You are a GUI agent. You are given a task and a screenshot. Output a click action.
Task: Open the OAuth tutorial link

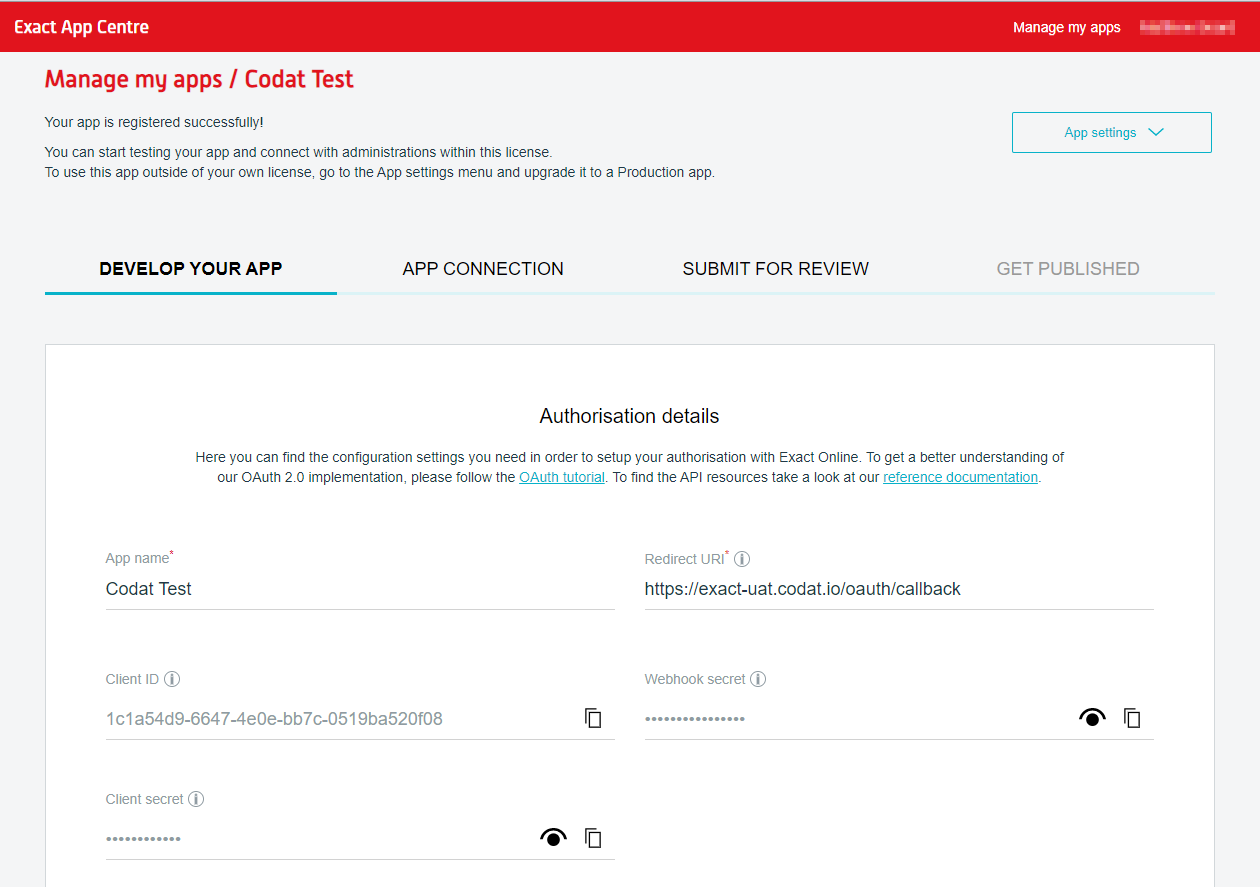[x=561, y=478]
